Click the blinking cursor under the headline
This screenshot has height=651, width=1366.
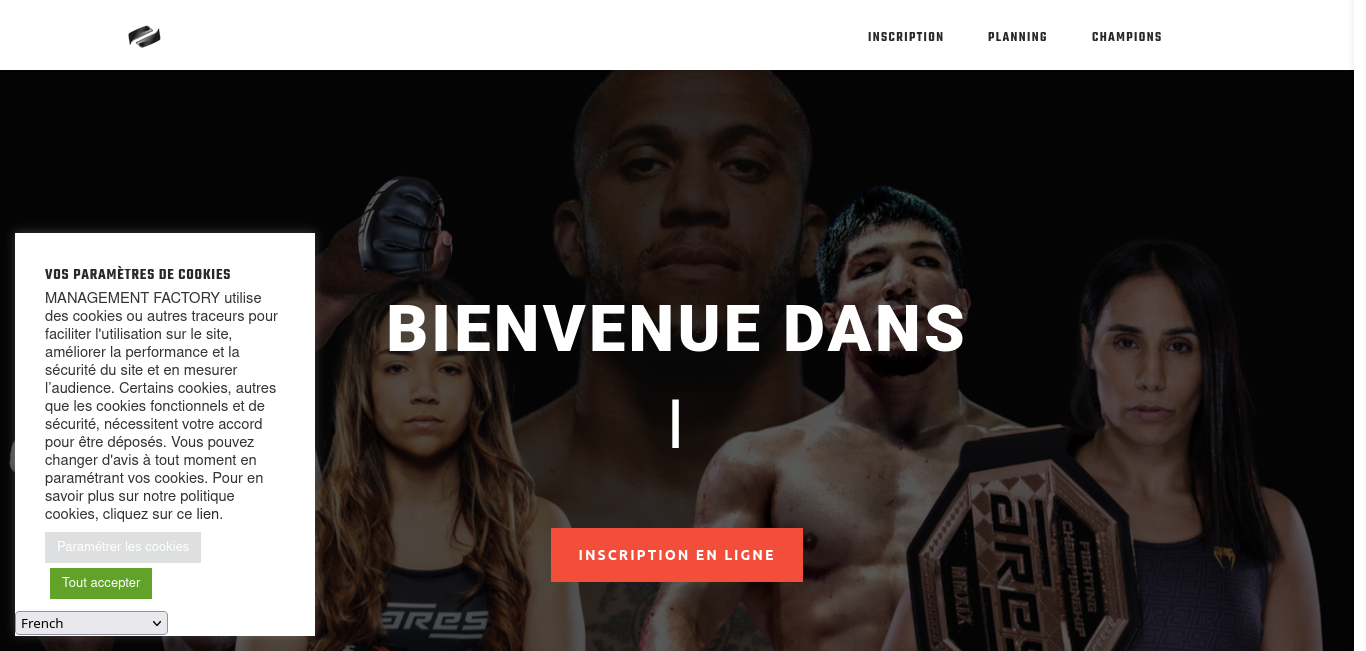676,423
